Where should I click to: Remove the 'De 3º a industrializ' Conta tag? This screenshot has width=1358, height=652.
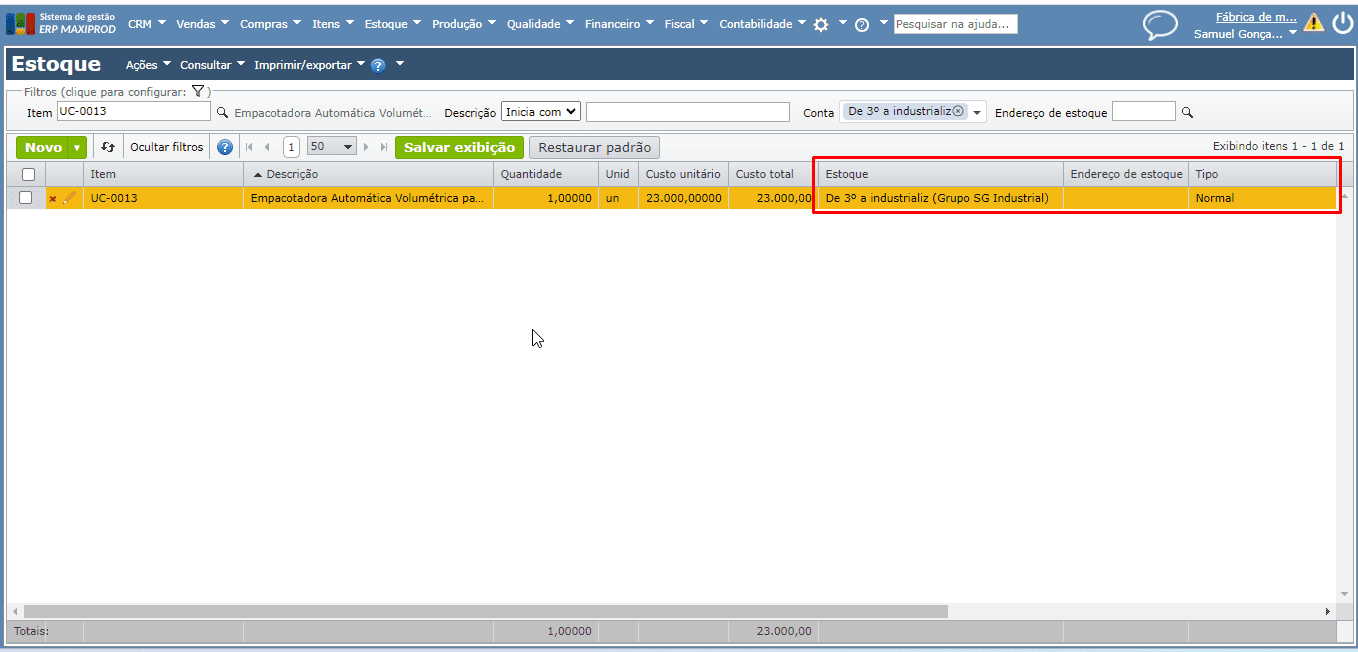958,111
